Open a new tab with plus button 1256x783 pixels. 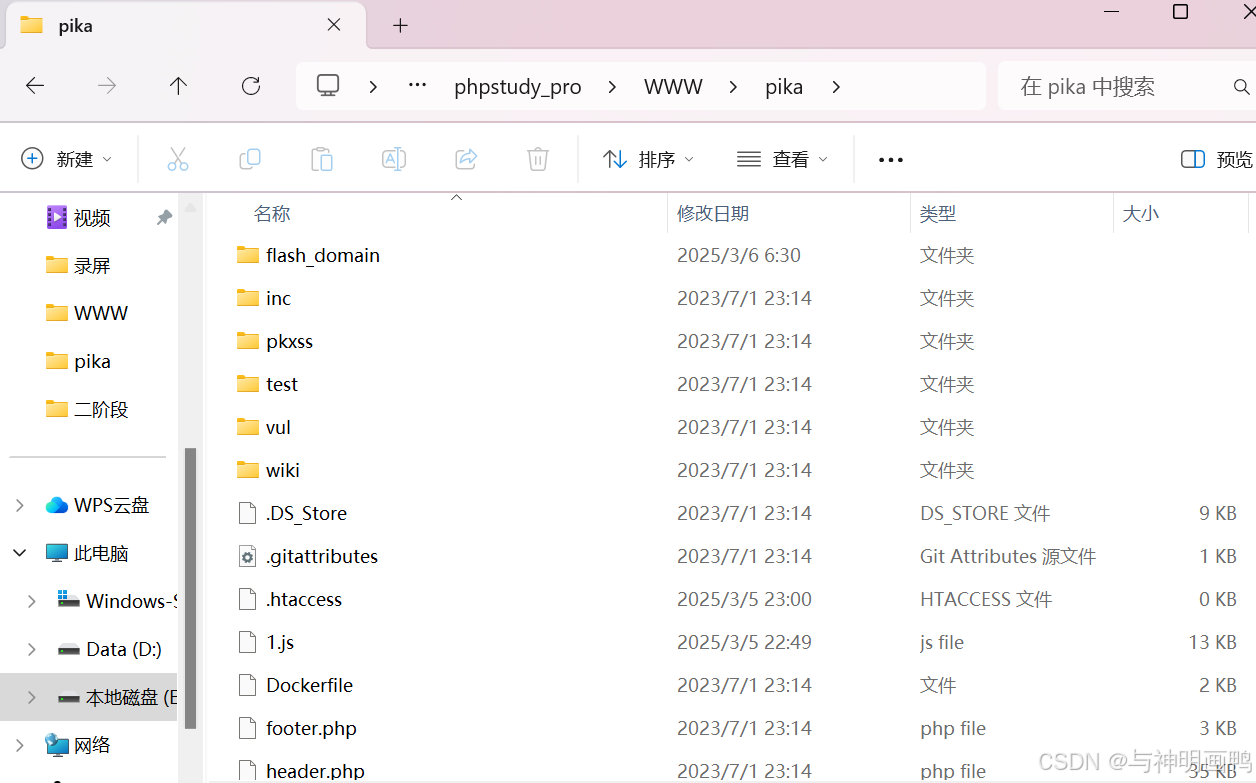click(x=400, y=26)
